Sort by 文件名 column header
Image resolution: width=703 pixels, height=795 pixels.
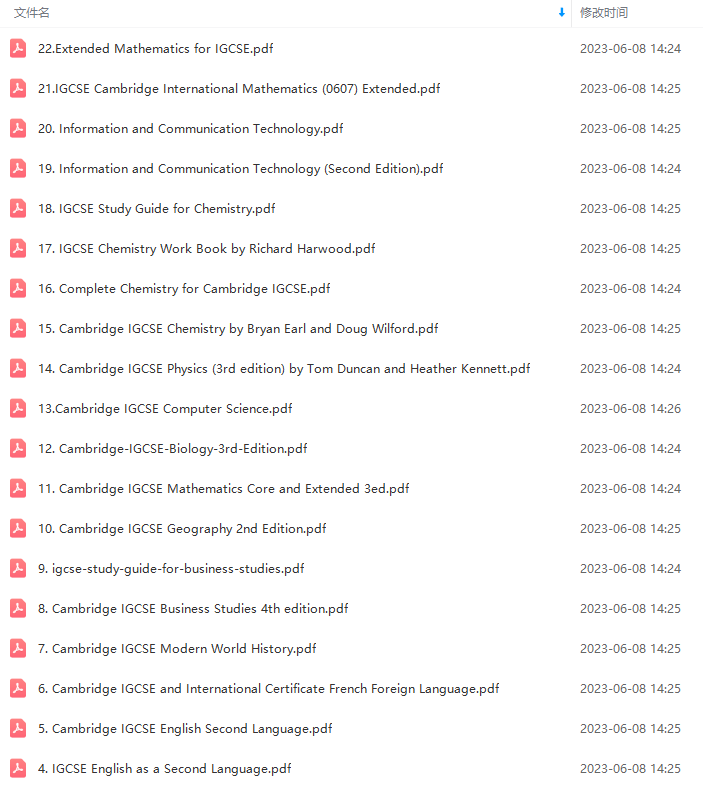31,13
